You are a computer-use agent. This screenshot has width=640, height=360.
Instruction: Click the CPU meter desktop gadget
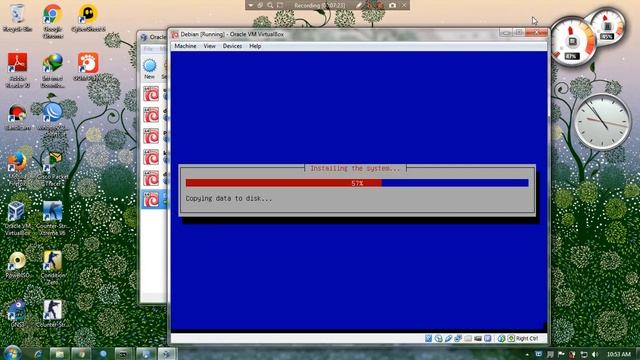click(573, 42)
